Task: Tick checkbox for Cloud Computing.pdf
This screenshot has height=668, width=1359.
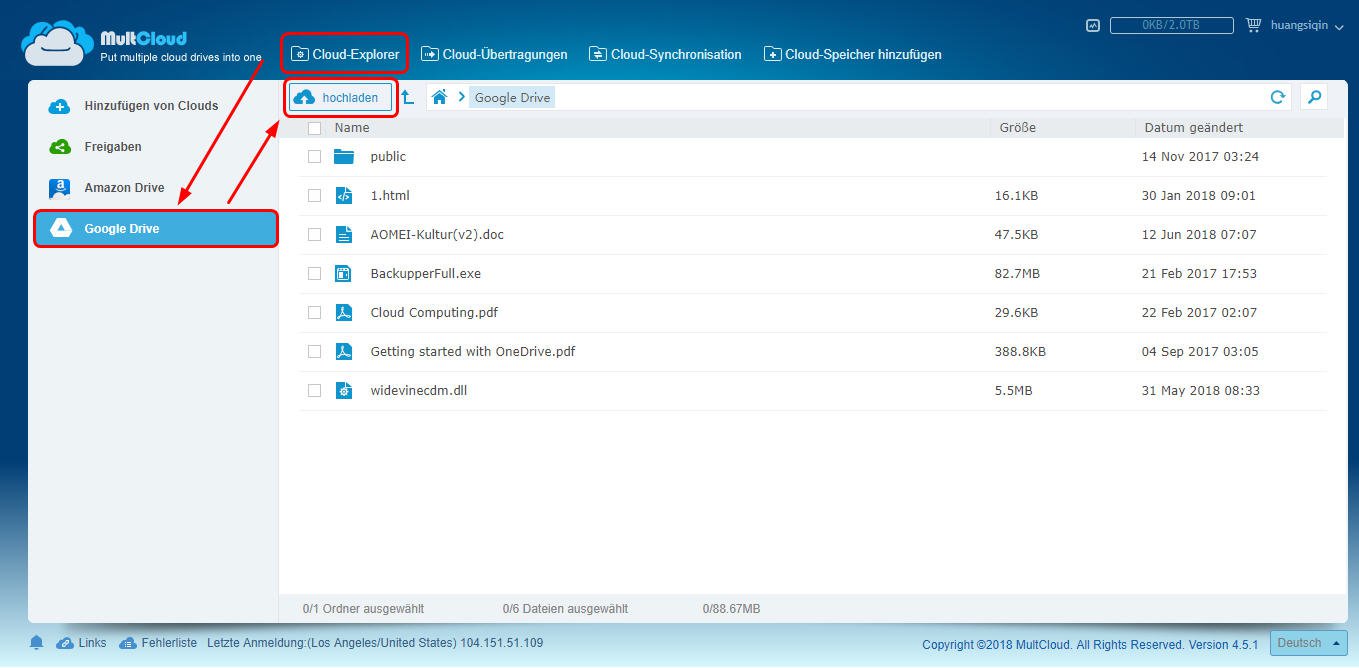Action: click(x=314, y=312)
